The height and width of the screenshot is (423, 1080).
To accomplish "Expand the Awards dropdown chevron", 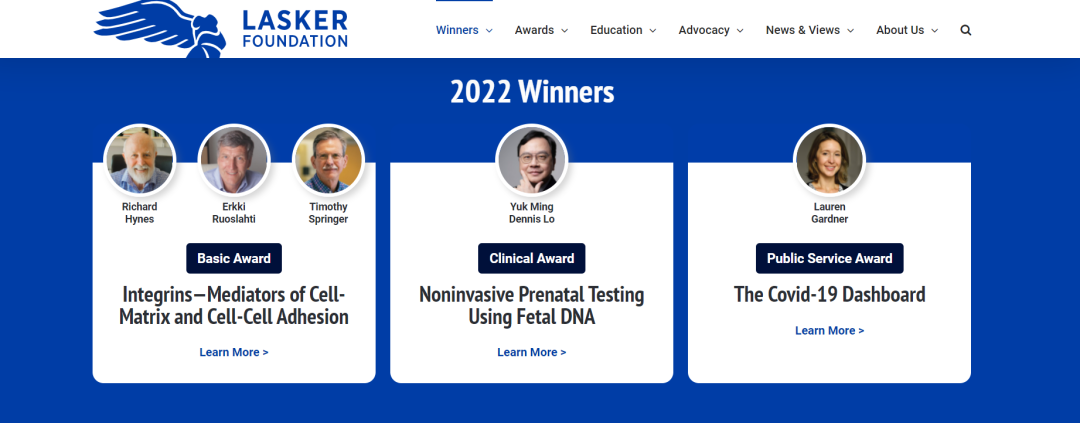I will coord(564,30).
